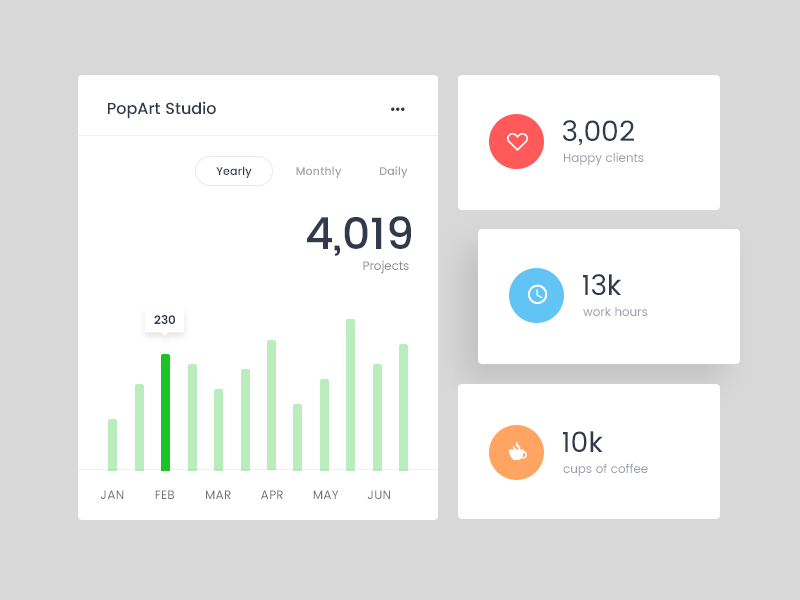Select the Yearly tab
This screenshot has height=600, width=800.
(234, 171)
